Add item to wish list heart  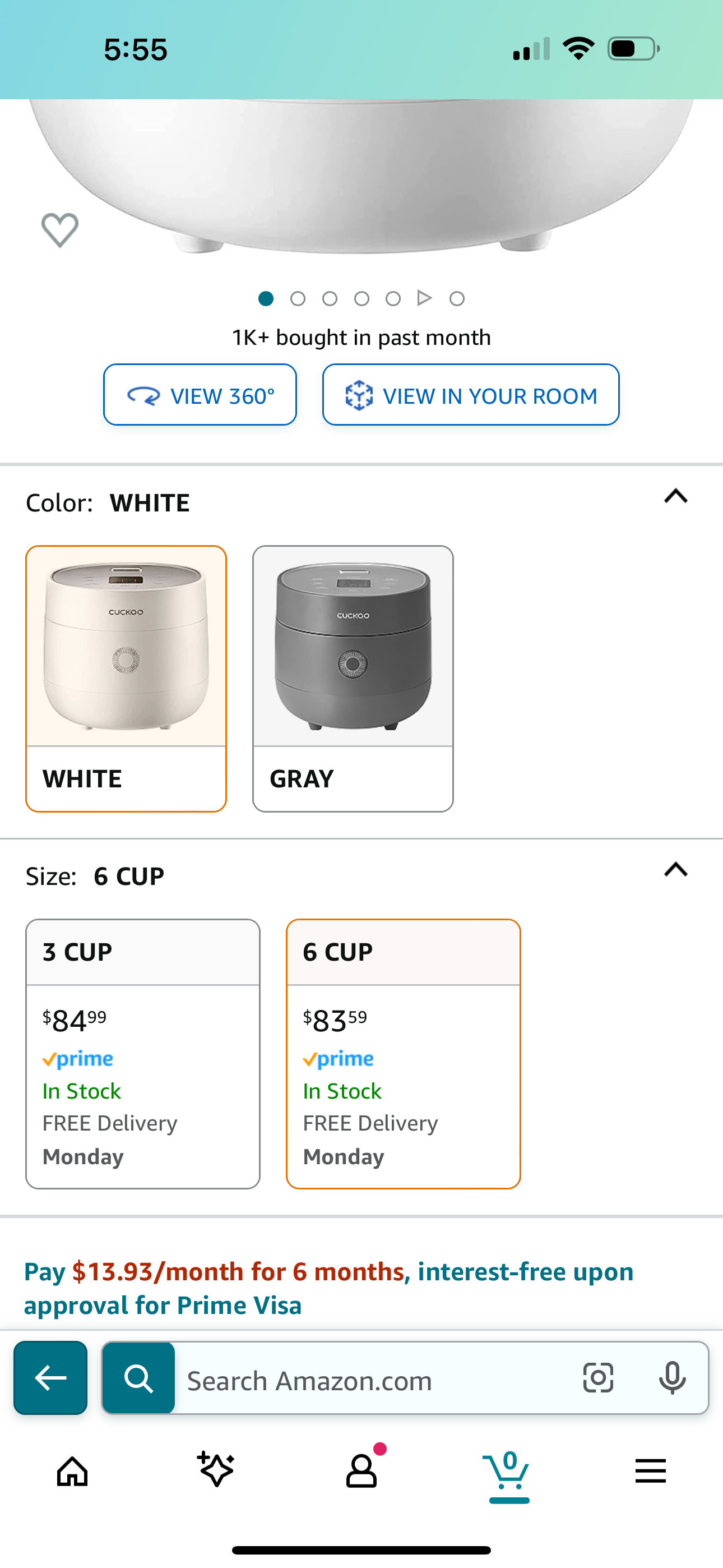59,230
